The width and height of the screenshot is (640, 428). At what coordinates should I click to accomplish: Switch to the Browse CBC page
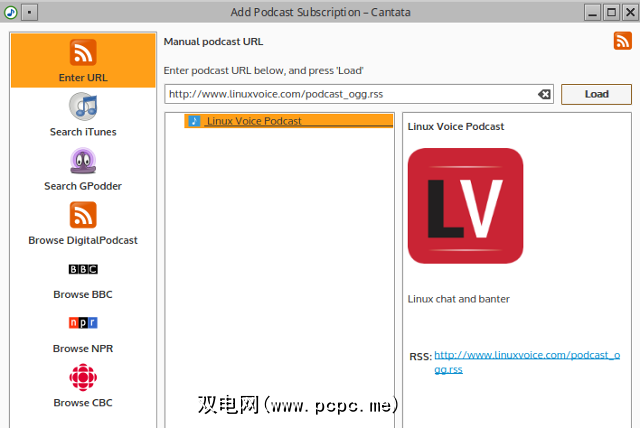(x=83, y=403)
